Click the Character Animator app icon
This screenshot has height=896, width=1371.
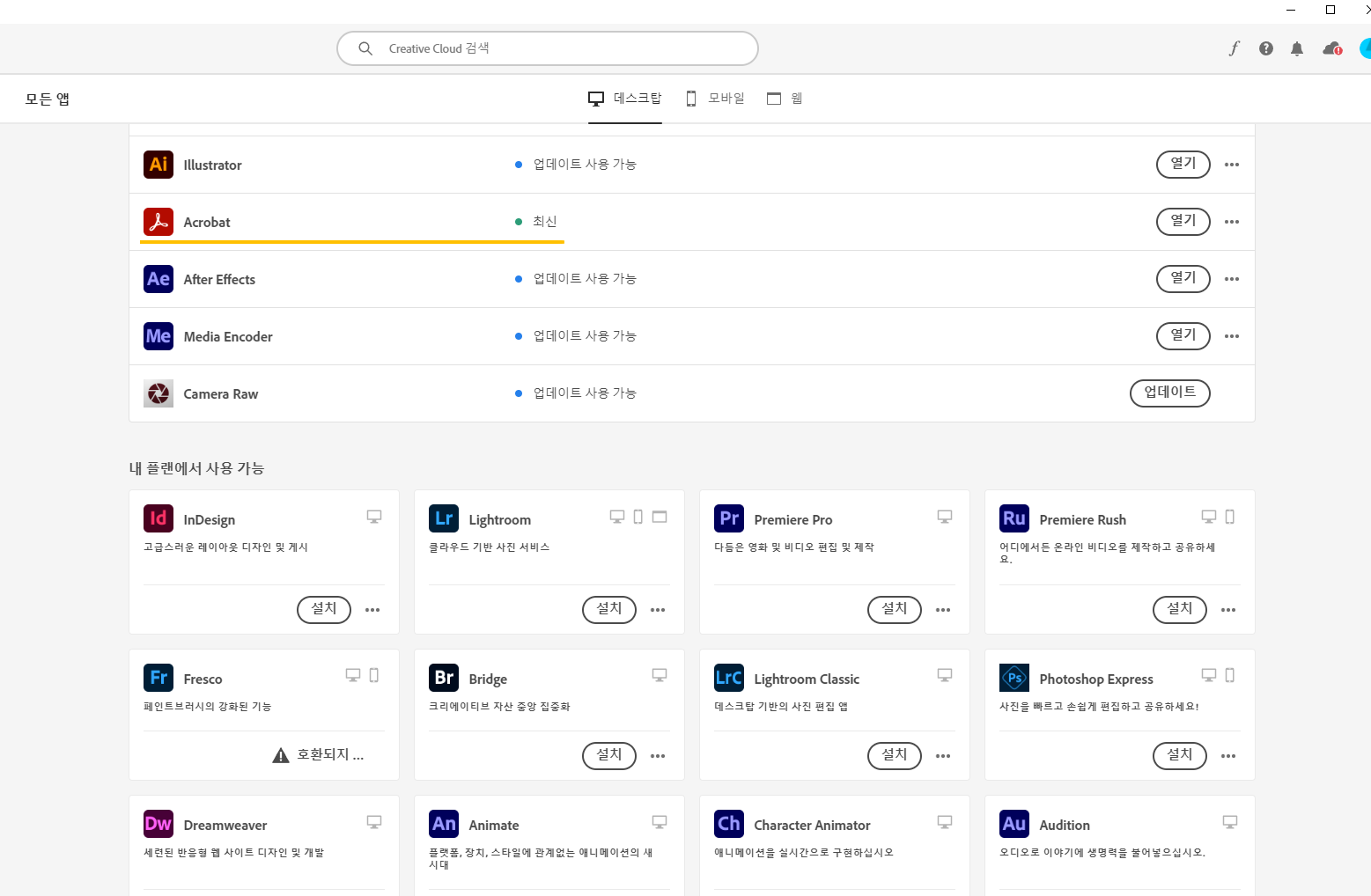pos(729,824)
